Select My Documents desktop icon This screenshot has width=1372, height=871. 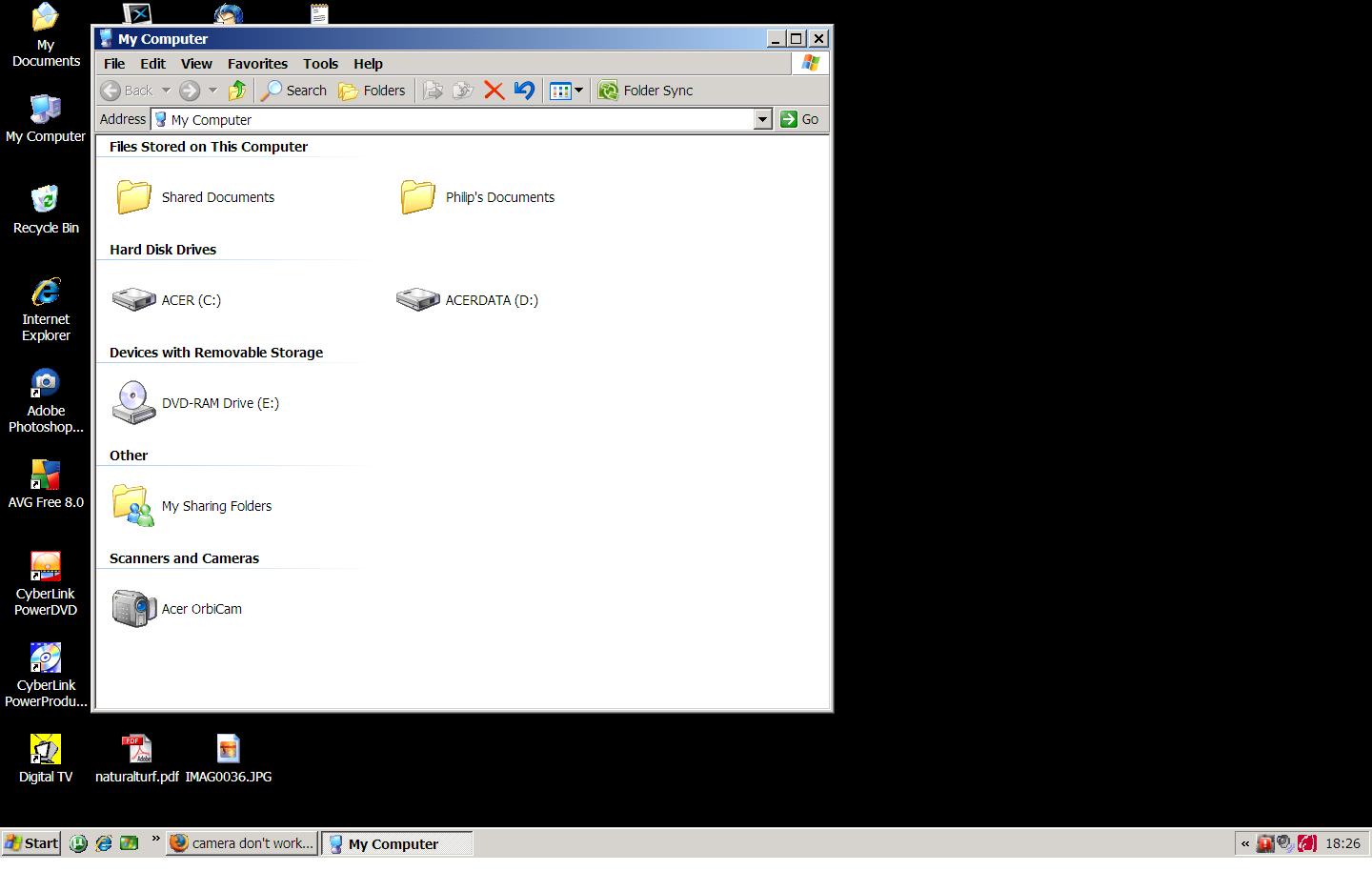[46, 35]
